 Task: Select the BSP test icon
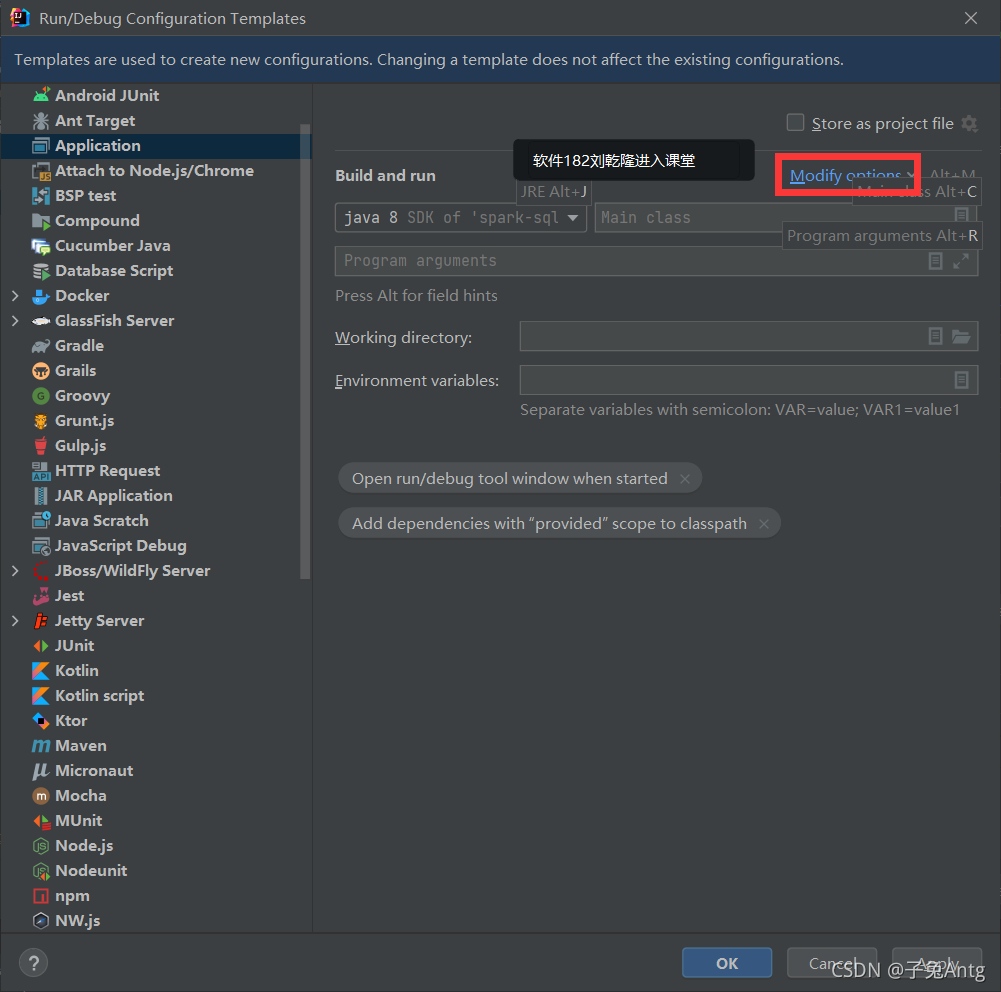tap(41, 195)
